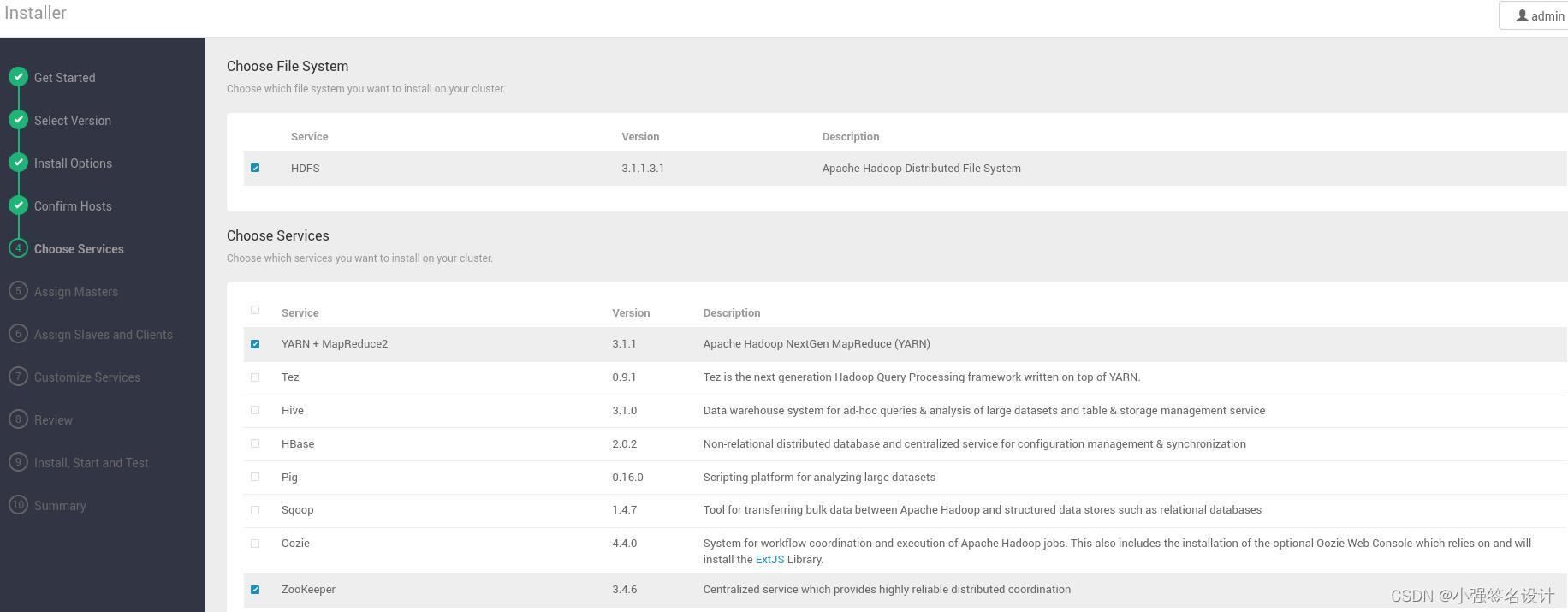Screen dimensions: 1568x612
Task: Click the Get Started green checkmark icon
Action: coord(18,77)
